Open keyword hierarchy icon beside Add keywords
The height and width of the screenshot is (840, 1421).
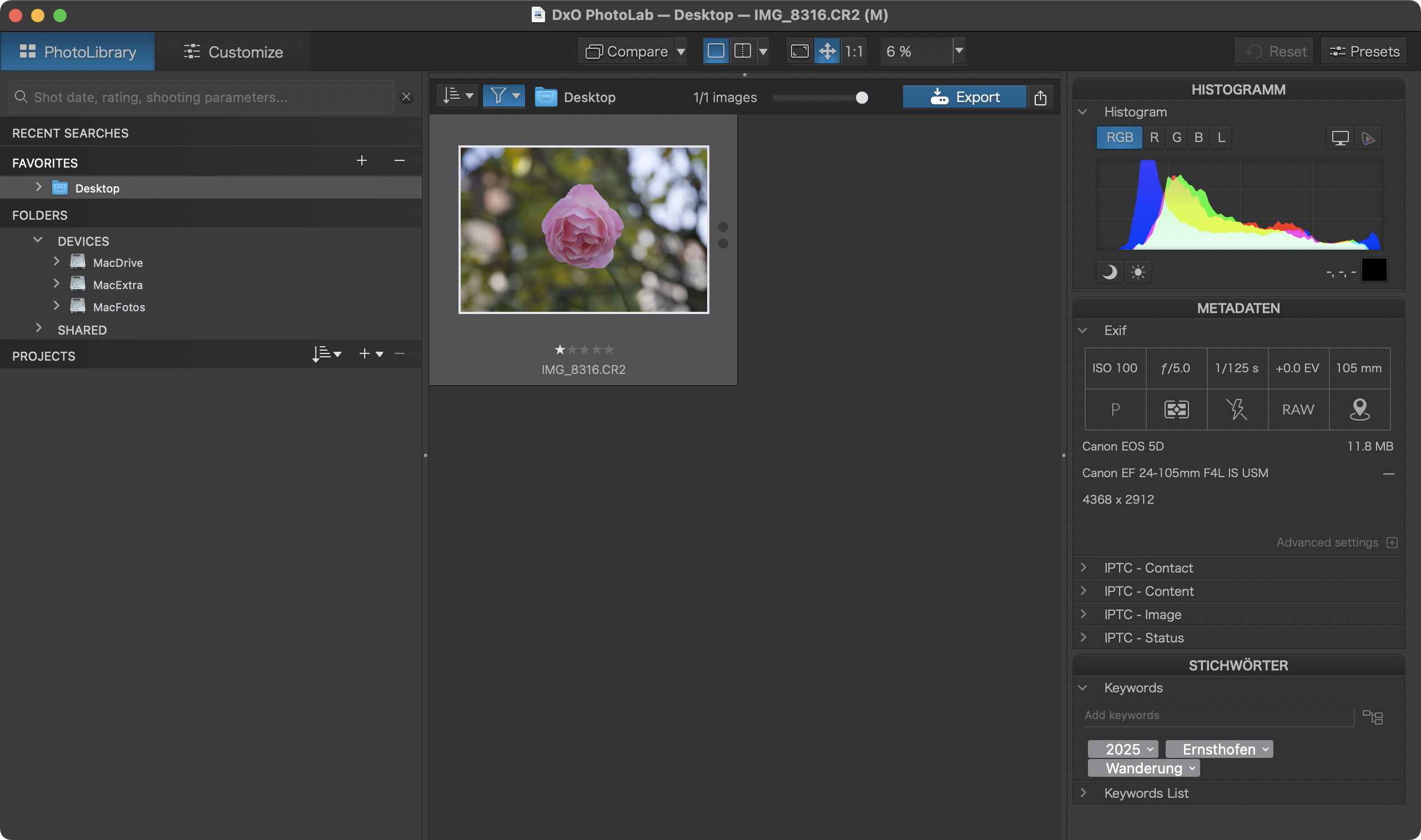1372,717
